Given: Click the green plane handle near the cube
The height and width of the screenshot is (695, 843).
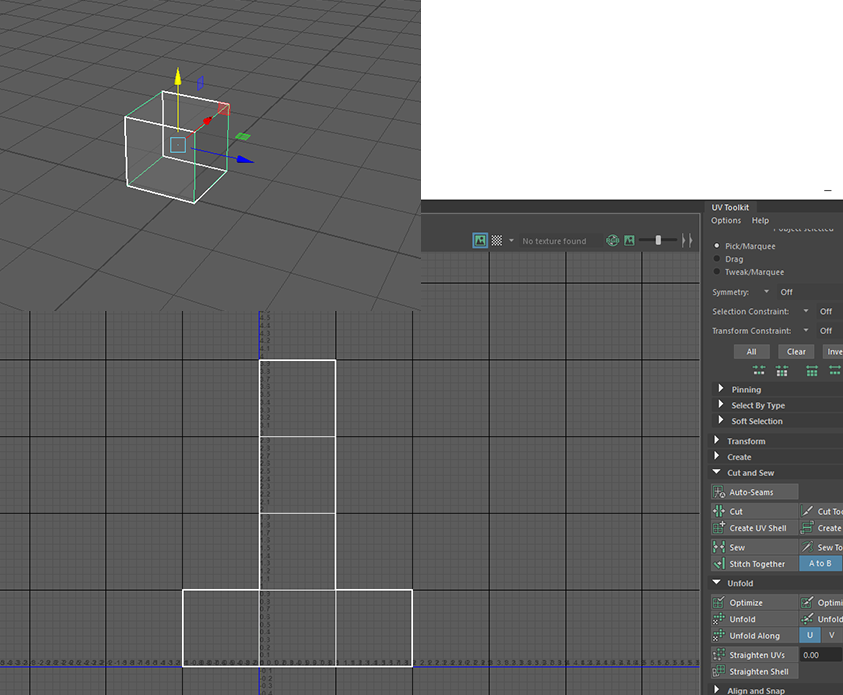Looking at the screenshot, I should point(243,137).
